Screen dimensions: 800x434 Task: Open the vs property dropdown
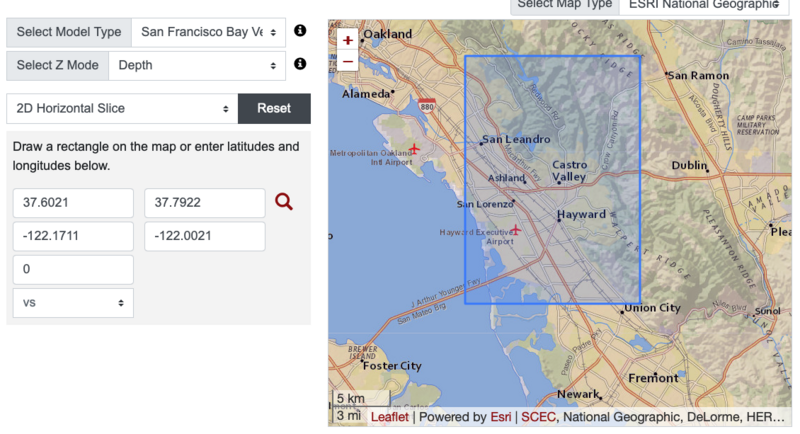[x=73, y=303]
